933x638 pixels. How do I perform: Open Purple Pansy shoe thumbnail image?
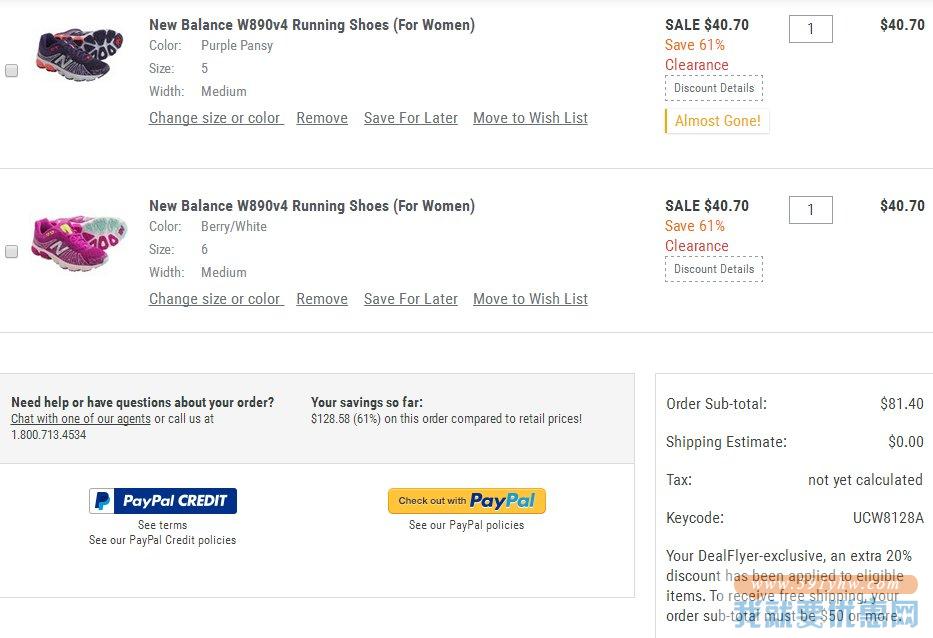(80, 54)
